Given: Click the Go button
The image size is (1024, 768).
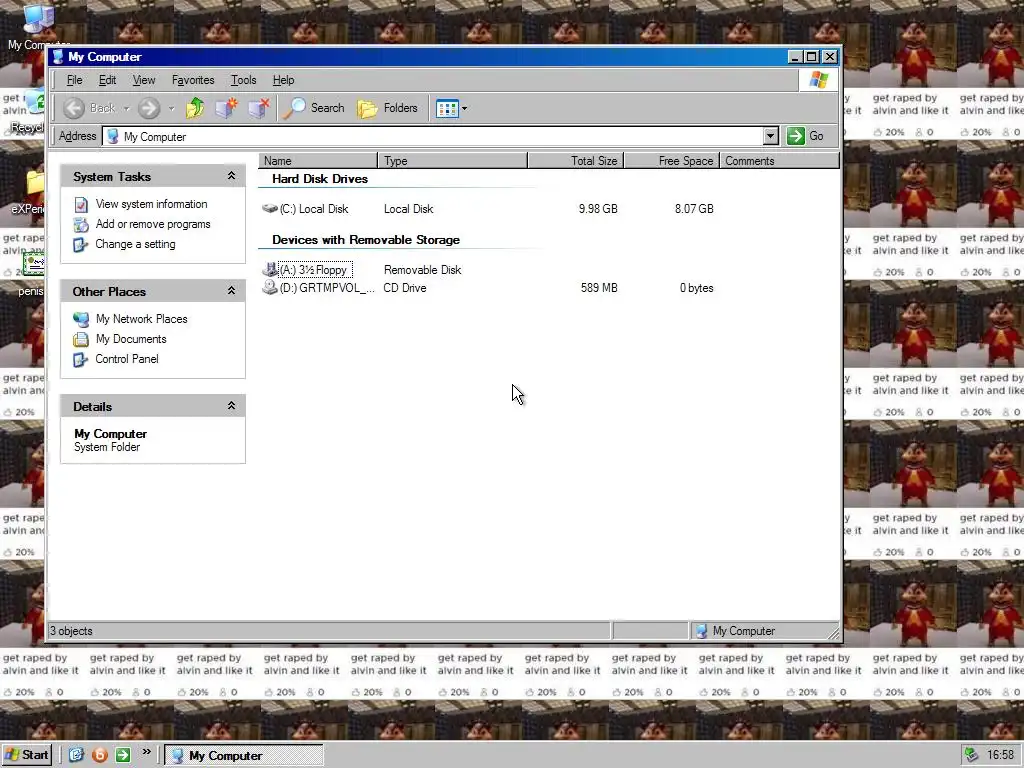Looking at the screenshot, I should [805, 136].
